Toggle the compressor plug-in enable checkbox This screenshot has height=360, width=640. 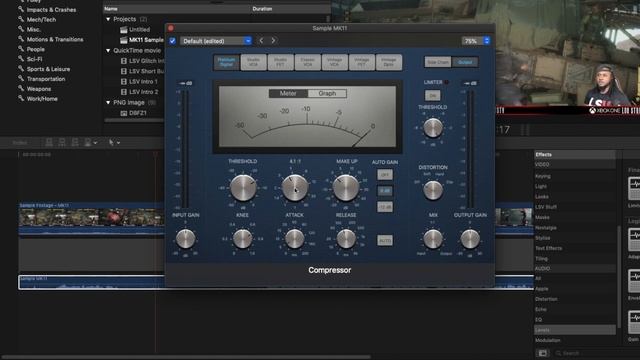172,40
